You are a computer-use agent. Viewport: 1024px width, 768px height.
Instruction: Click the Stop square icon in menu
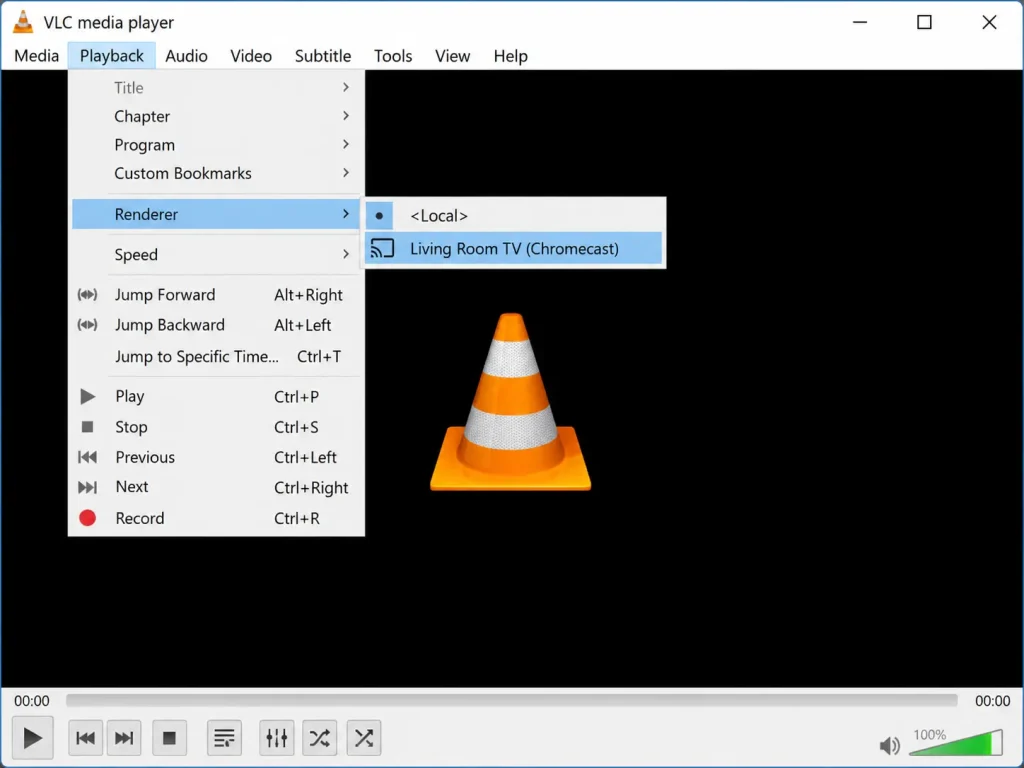point(88,426)
